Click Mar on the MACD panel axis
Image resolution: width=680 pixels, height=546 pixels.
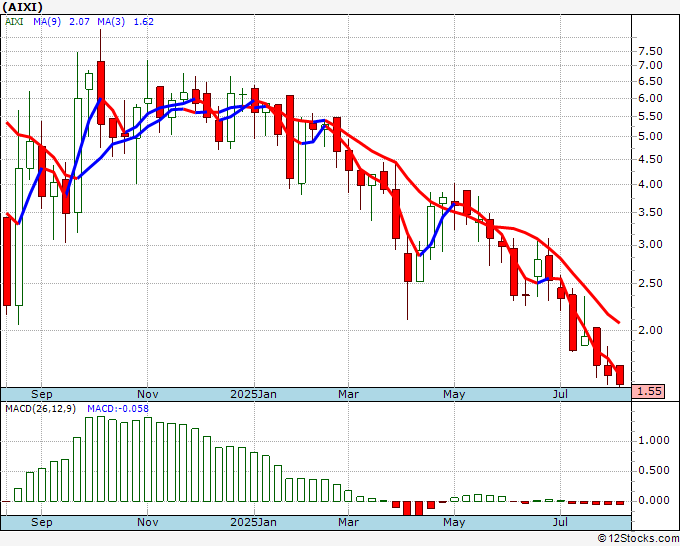348,522
